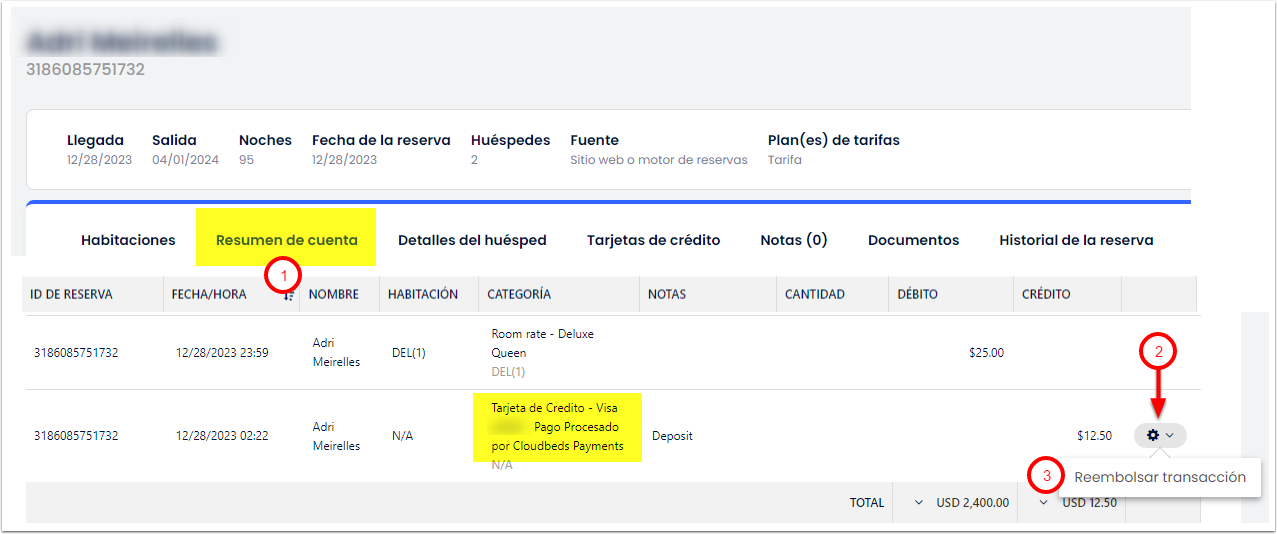Switch to the Documentos tab
1277x534 pixels.
point(913,240)
